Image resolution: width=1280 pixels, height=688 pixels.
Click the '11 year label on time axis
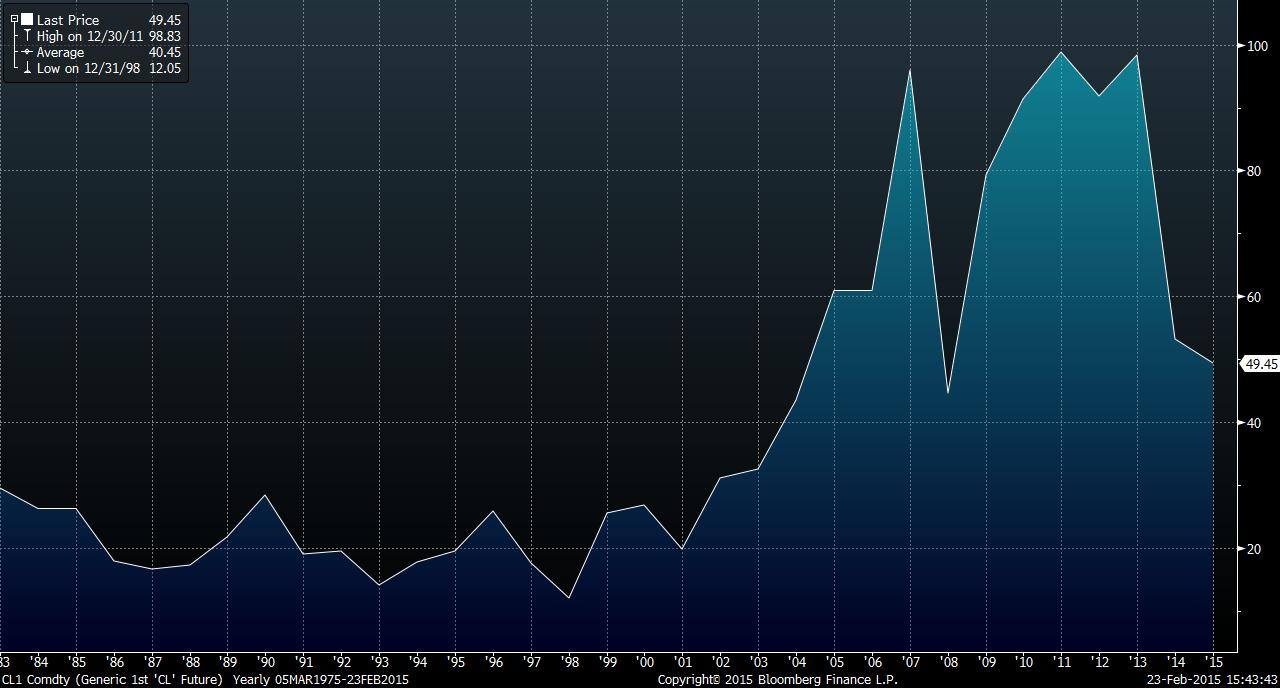point(1061,662)
